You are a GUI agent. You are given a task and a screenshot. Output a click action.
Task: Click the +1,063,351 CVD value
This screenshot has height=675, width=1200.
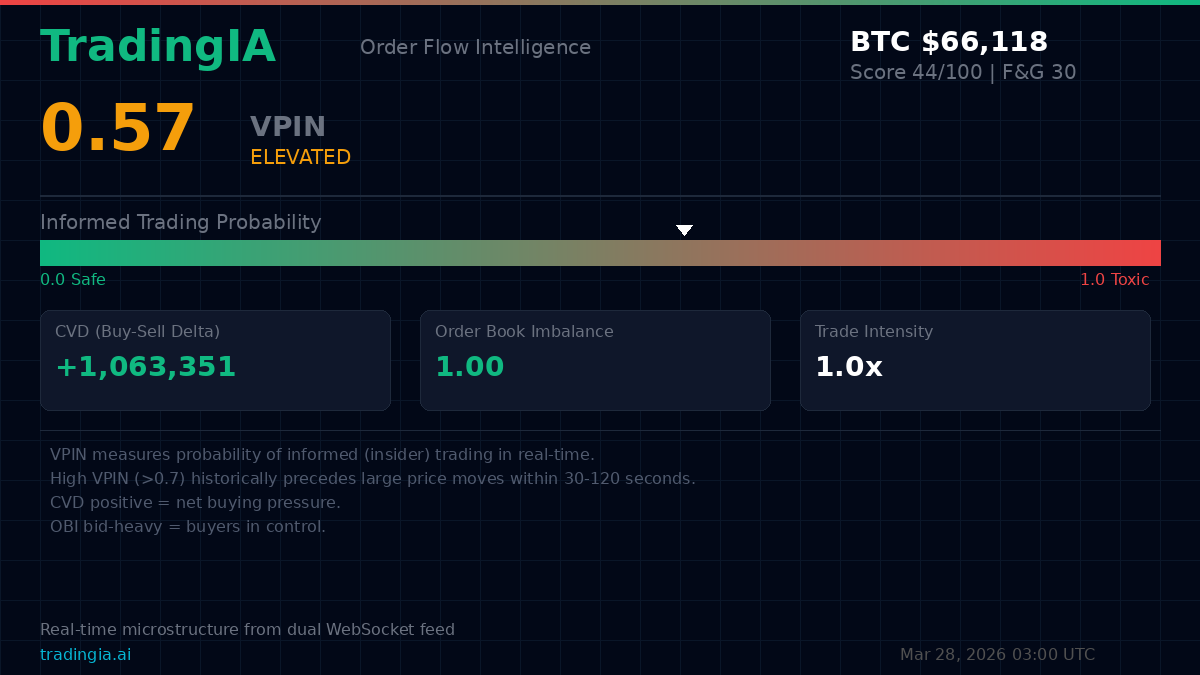[145, 367]
